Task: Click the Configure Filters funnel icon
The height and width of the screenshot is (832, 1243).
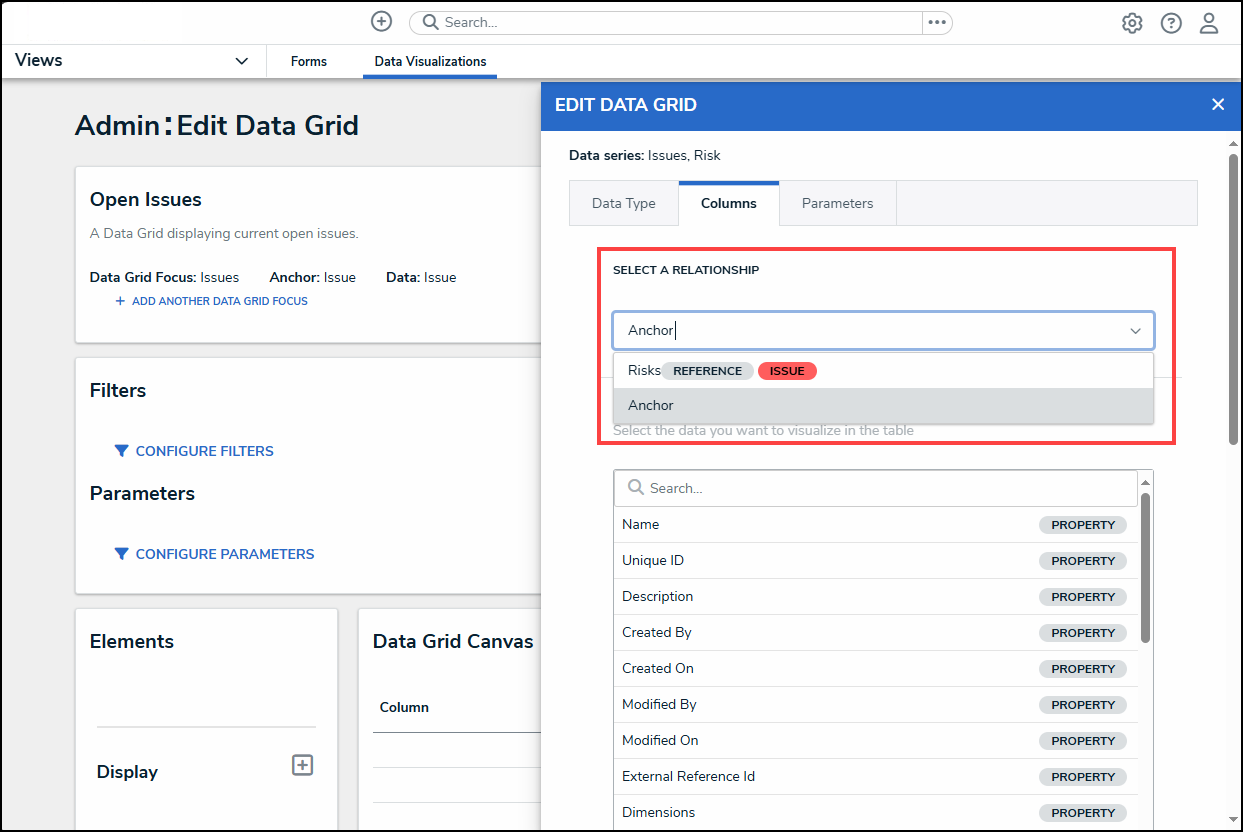Action: pyautogui.click(x=121, y=451)
